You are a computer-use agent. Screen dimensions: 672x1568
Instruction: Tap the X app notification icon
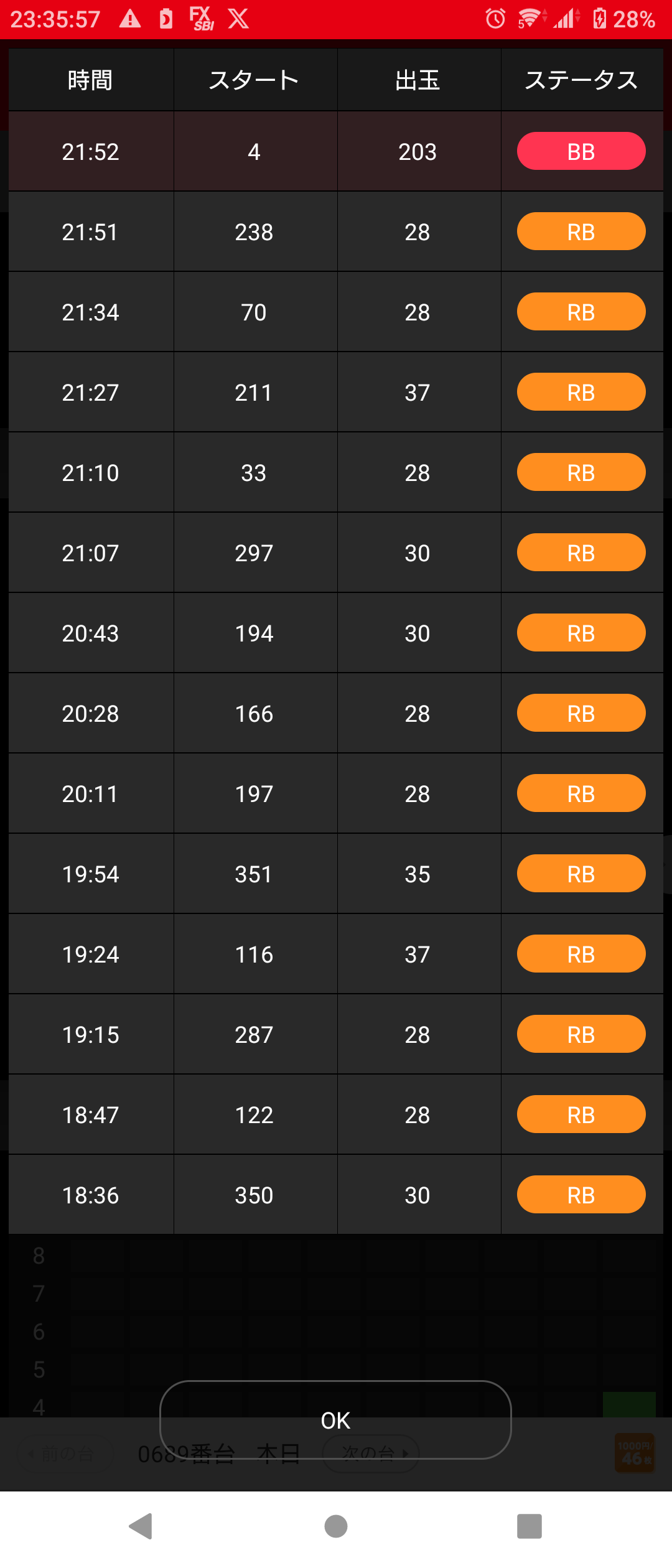(x=238, y=19)
